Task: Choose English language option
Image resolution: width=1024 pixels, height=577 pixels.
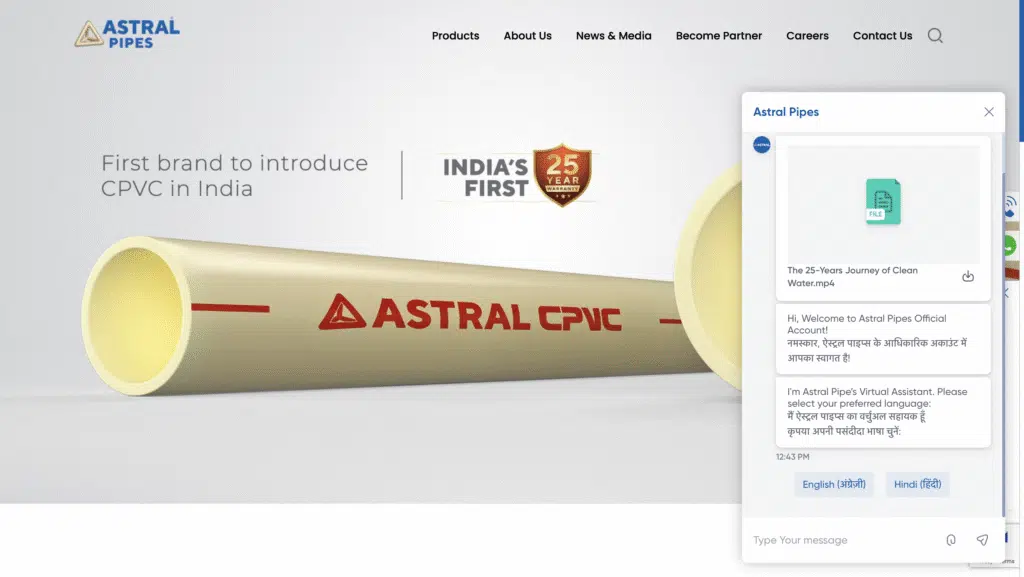Action: click(834, 484)
